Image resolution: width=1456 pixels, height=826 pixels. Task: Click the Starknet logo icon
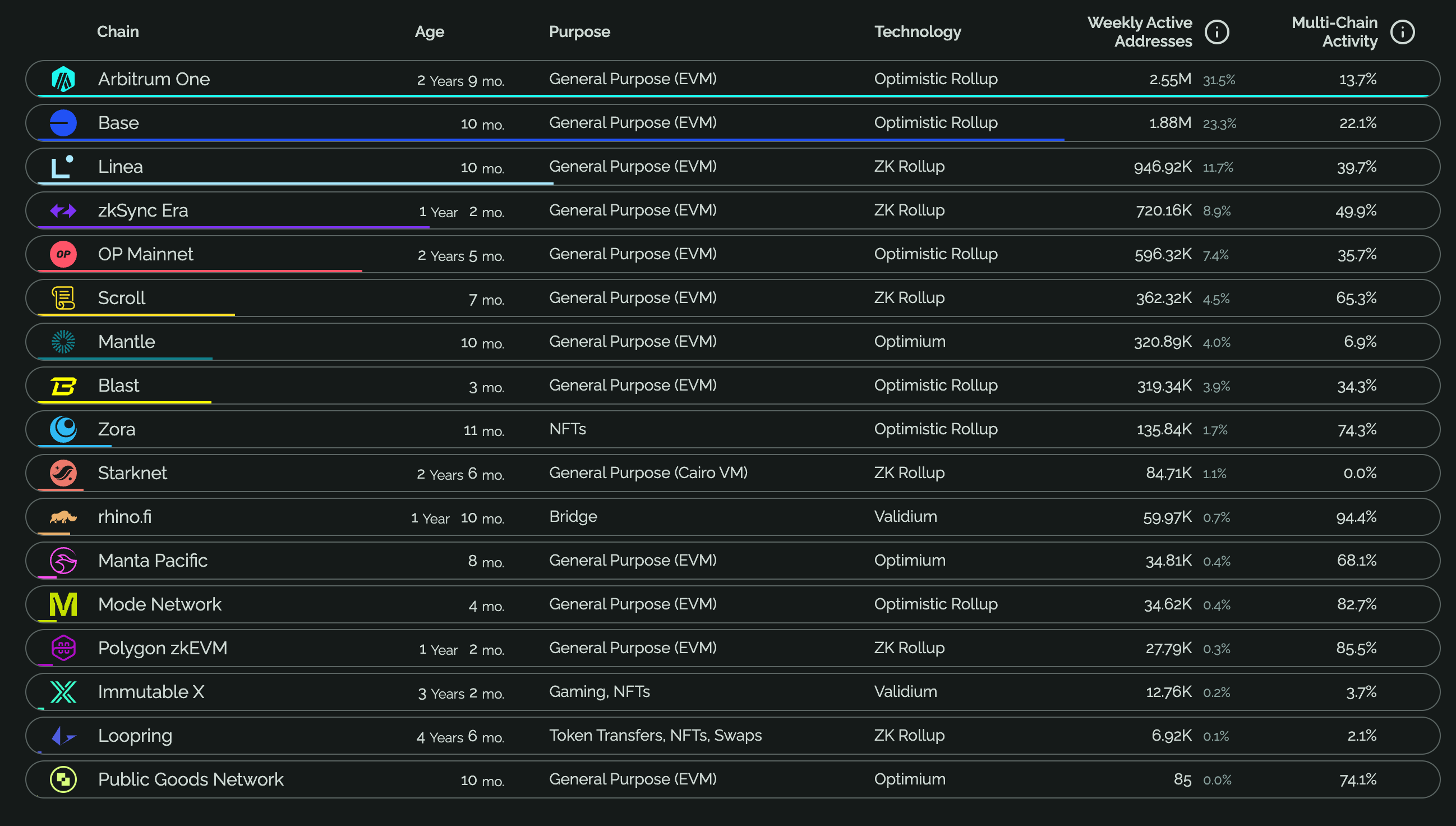[x=63, y=473]
